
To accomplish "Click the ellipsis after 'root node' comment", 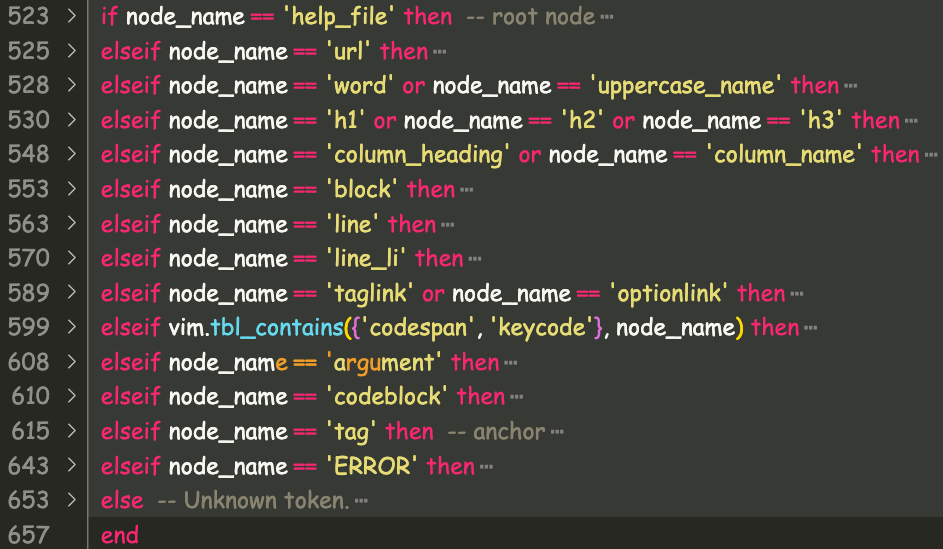I will pos(608,18).
